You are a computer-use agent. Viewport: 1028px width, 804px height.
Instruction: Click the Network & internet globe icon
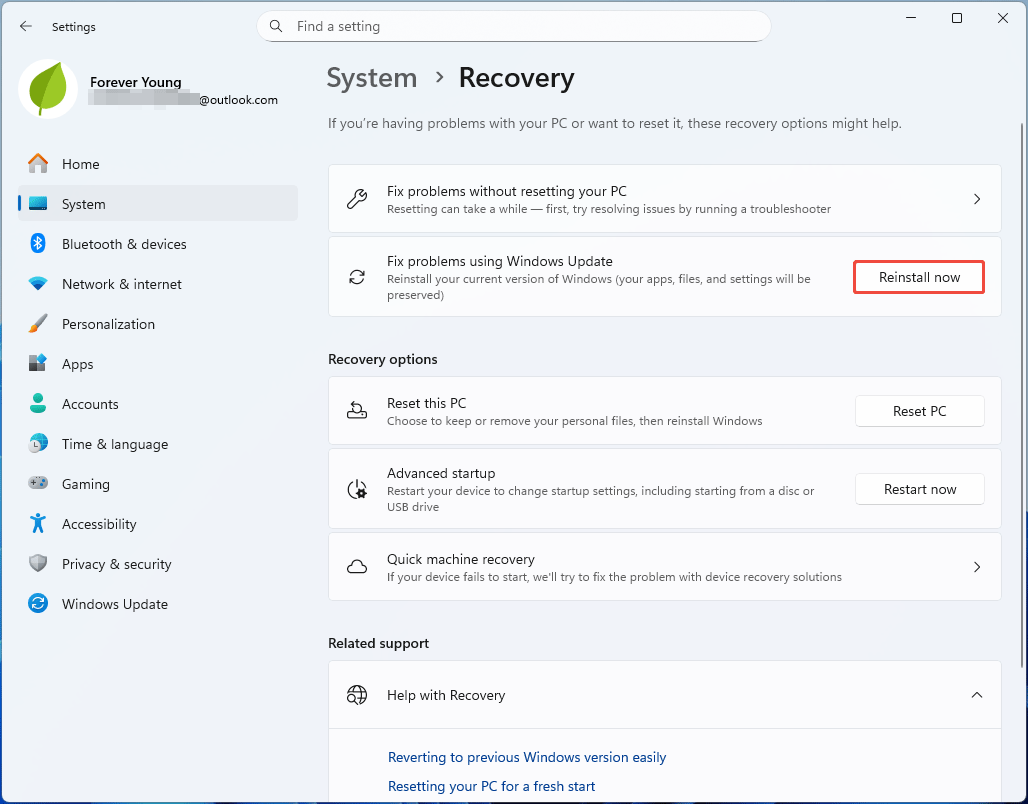click(x=38, y=284)
